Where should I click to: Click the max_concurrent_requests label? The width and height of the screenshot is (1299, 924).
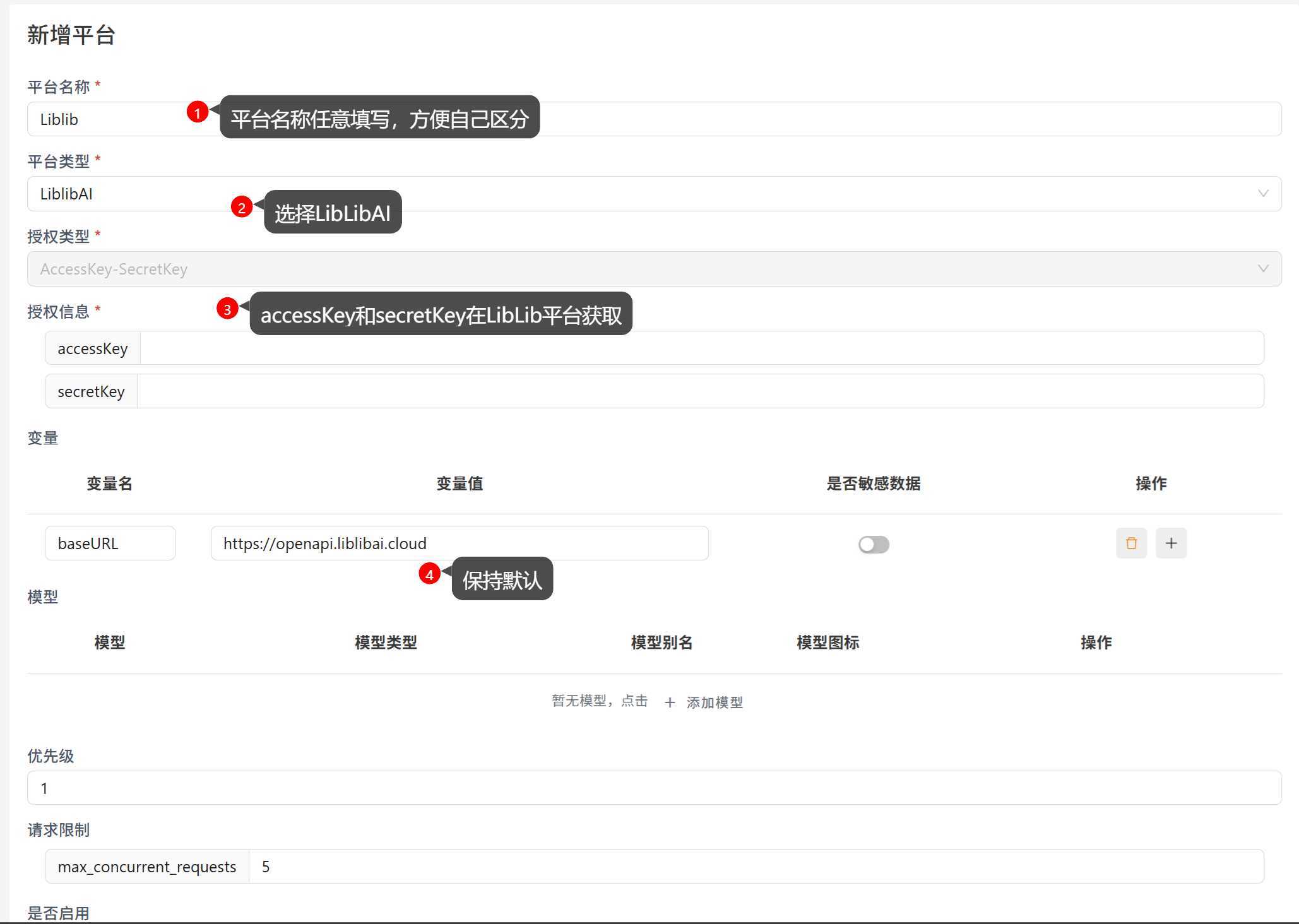point(147,866)
